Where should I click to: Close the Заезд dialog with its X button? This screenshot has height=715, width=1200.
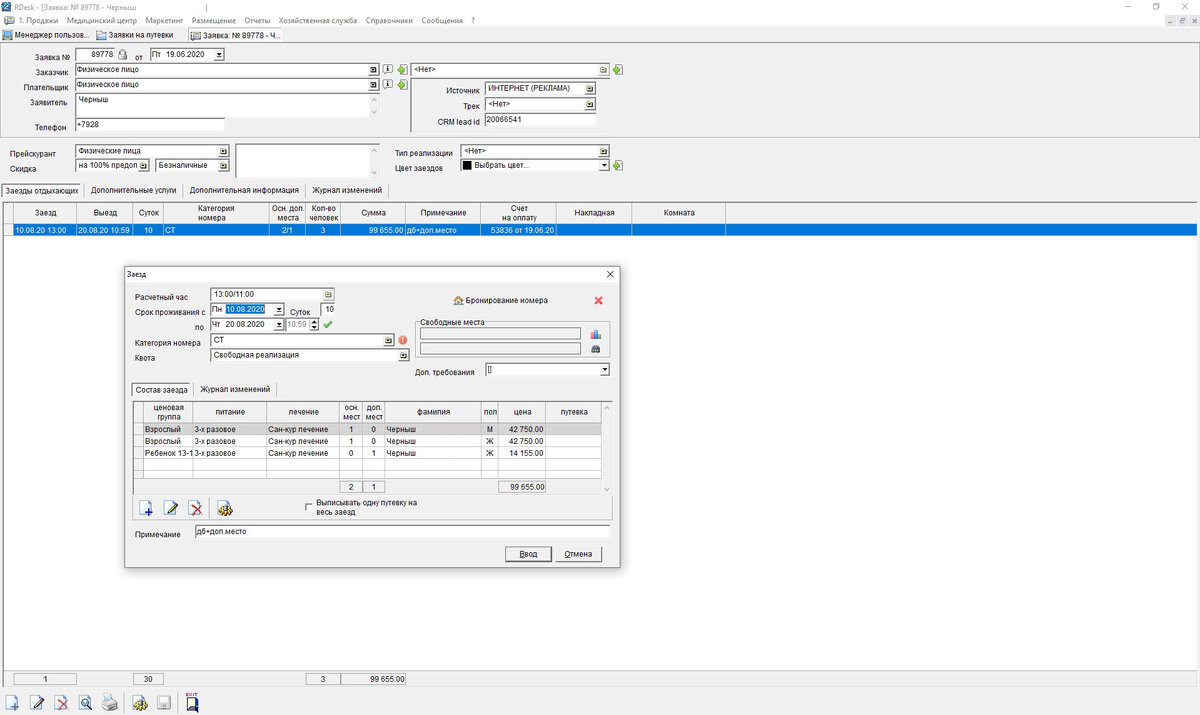click(610, 273)
